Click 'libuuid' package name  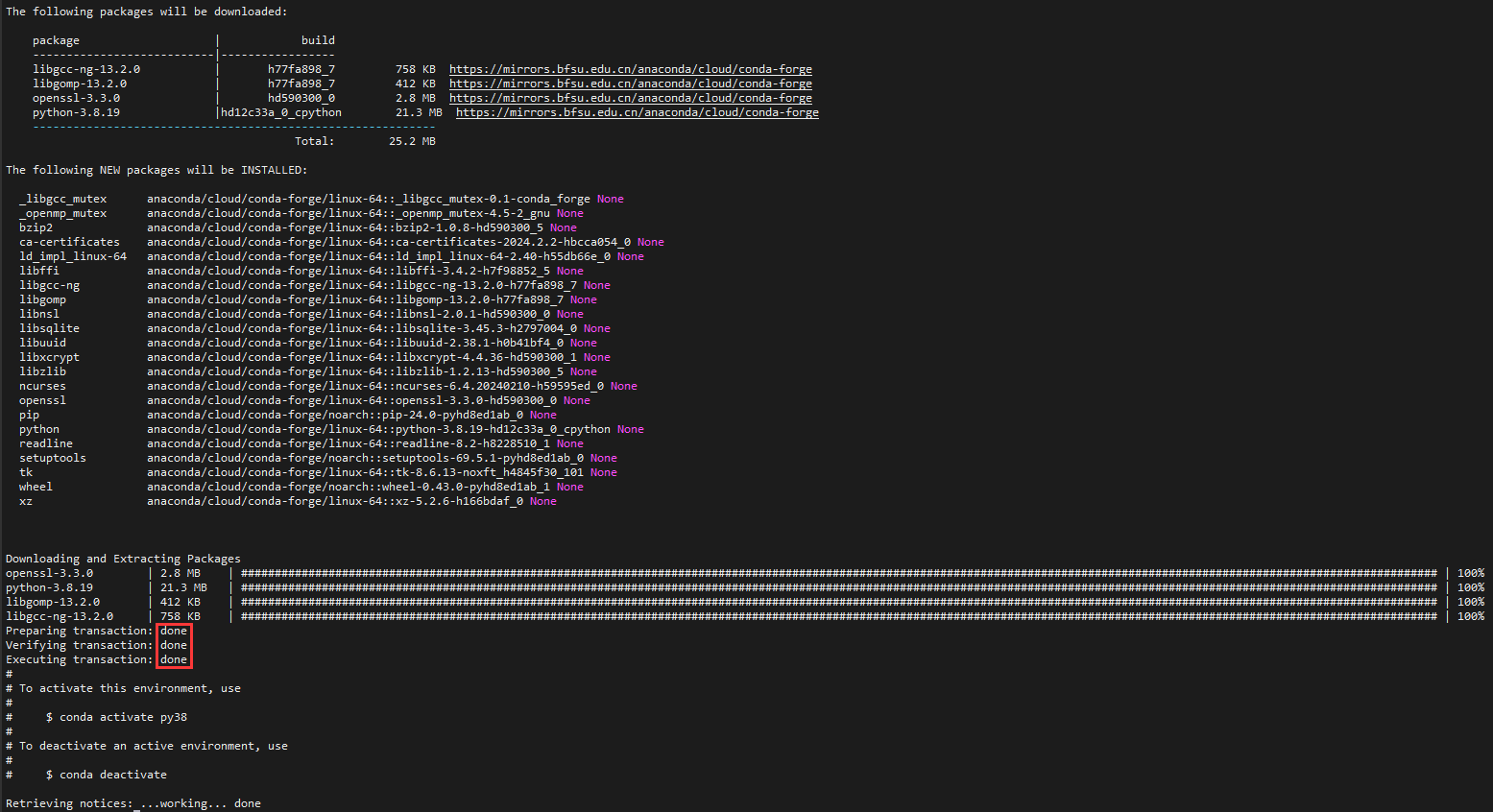click(42, 343)
